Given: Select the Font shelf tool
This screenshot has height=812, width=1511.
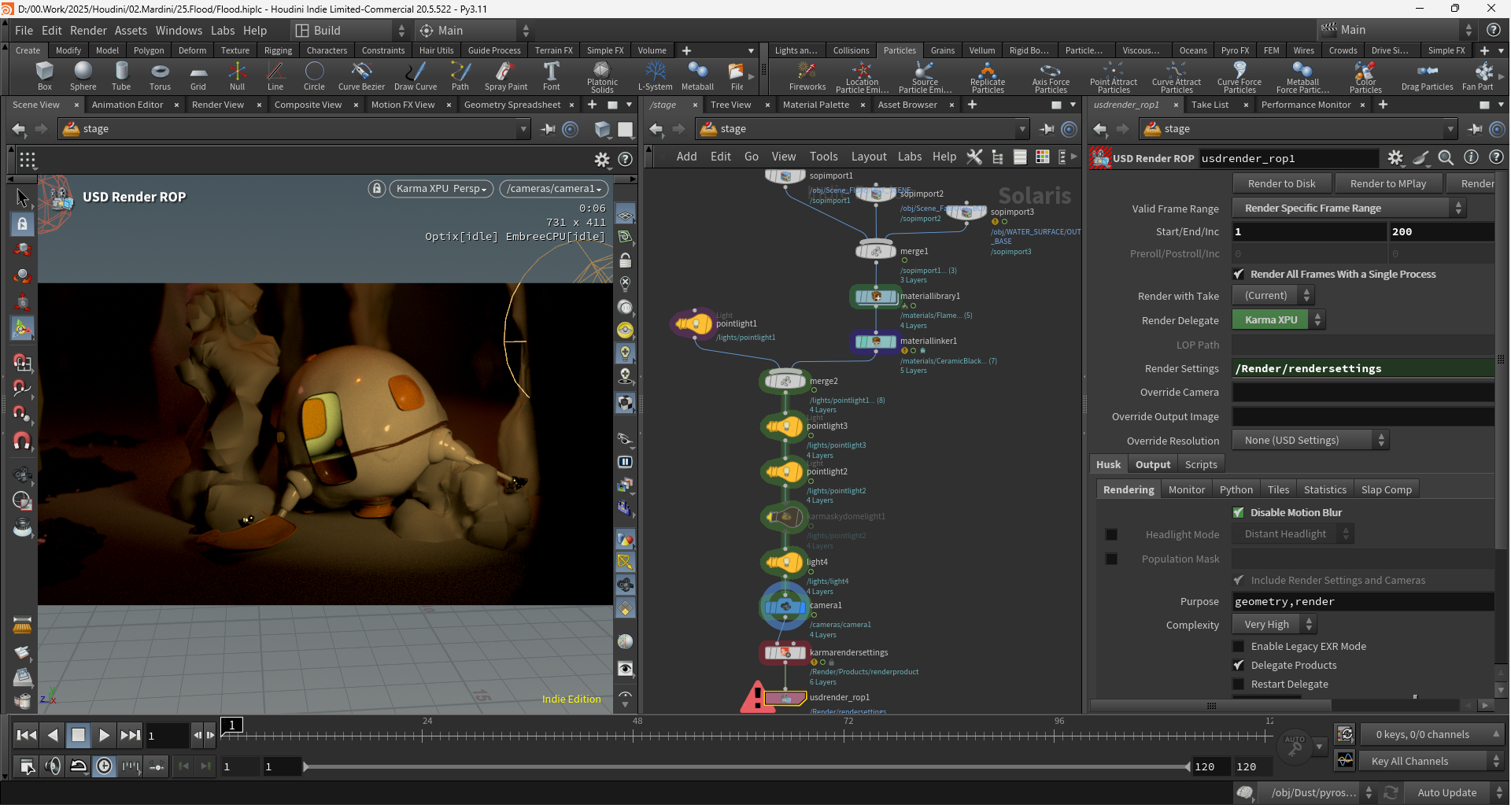Looking at the screenshot, I should pos(552,76).
